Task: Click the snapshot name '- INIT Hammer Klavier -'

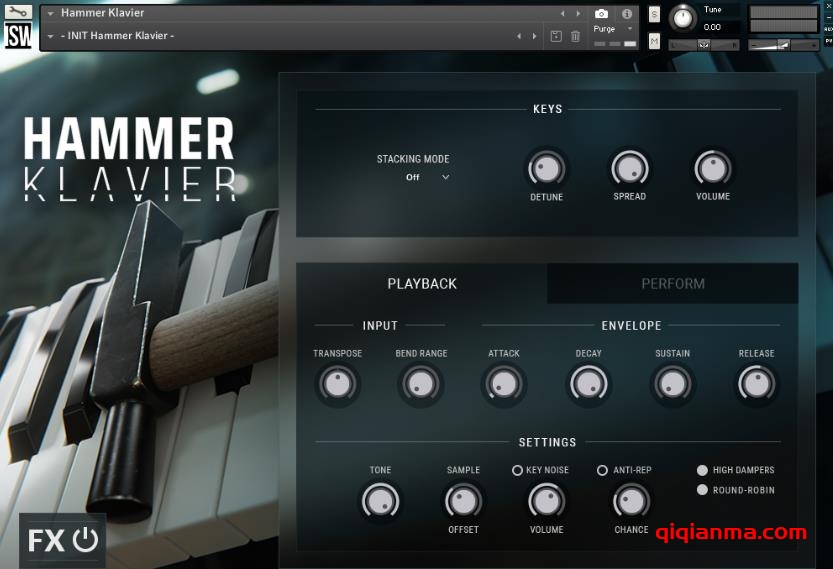Action: [117, 36]
